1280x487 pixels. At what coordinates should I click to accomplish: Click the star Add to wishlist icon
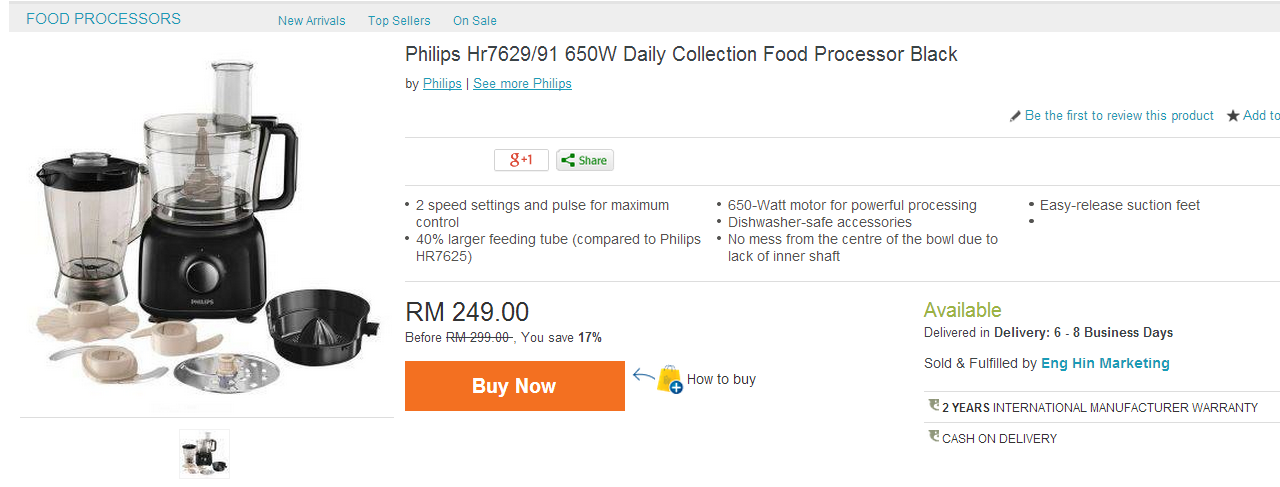pyautogui.click(x=1233, y=116)
